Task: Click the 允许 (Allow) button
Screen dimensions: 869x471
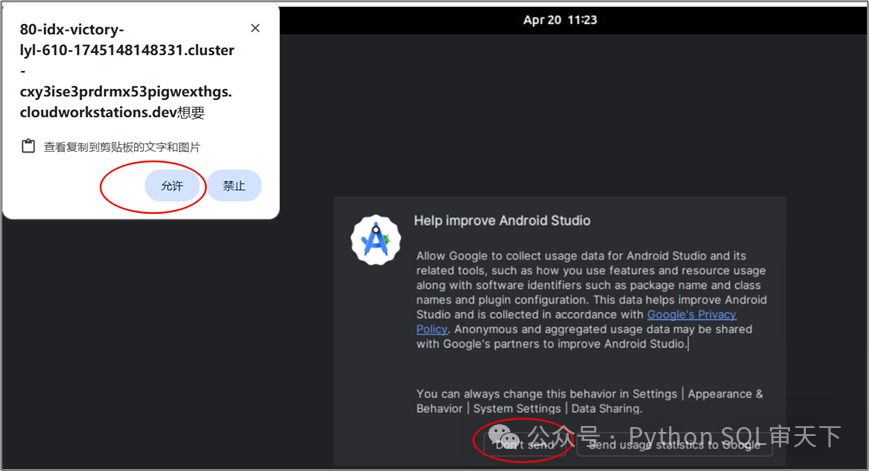Action: point(172,186)
